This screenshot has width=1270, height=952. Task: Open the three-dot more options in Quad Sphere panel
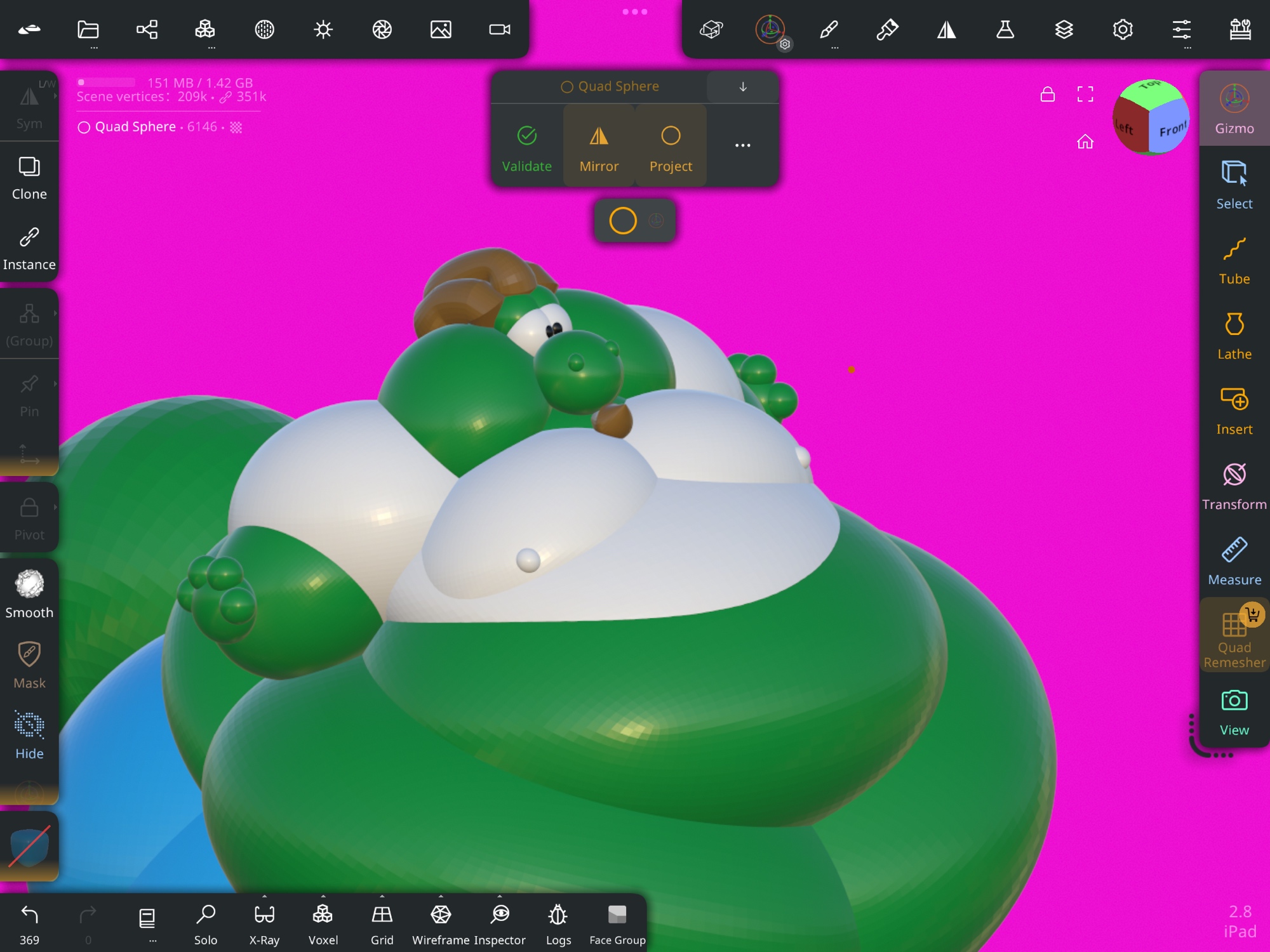tap(742, 145)
